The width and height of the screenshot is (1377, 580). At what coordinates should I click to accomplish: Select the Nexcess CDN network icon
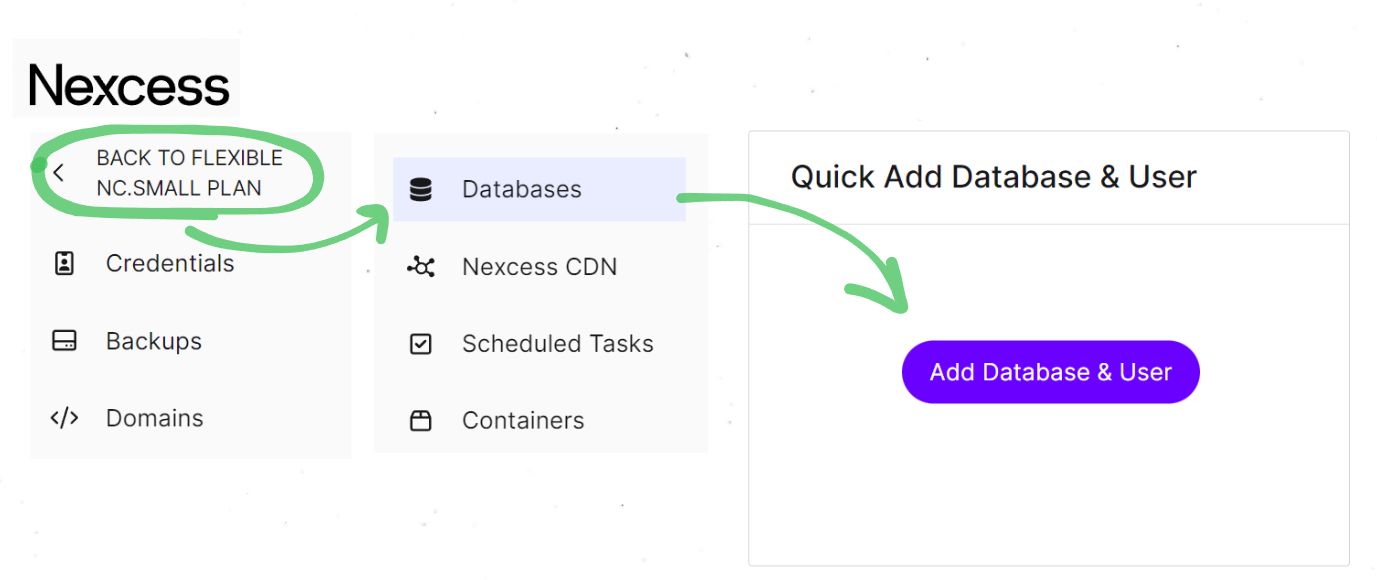(420, 267)
